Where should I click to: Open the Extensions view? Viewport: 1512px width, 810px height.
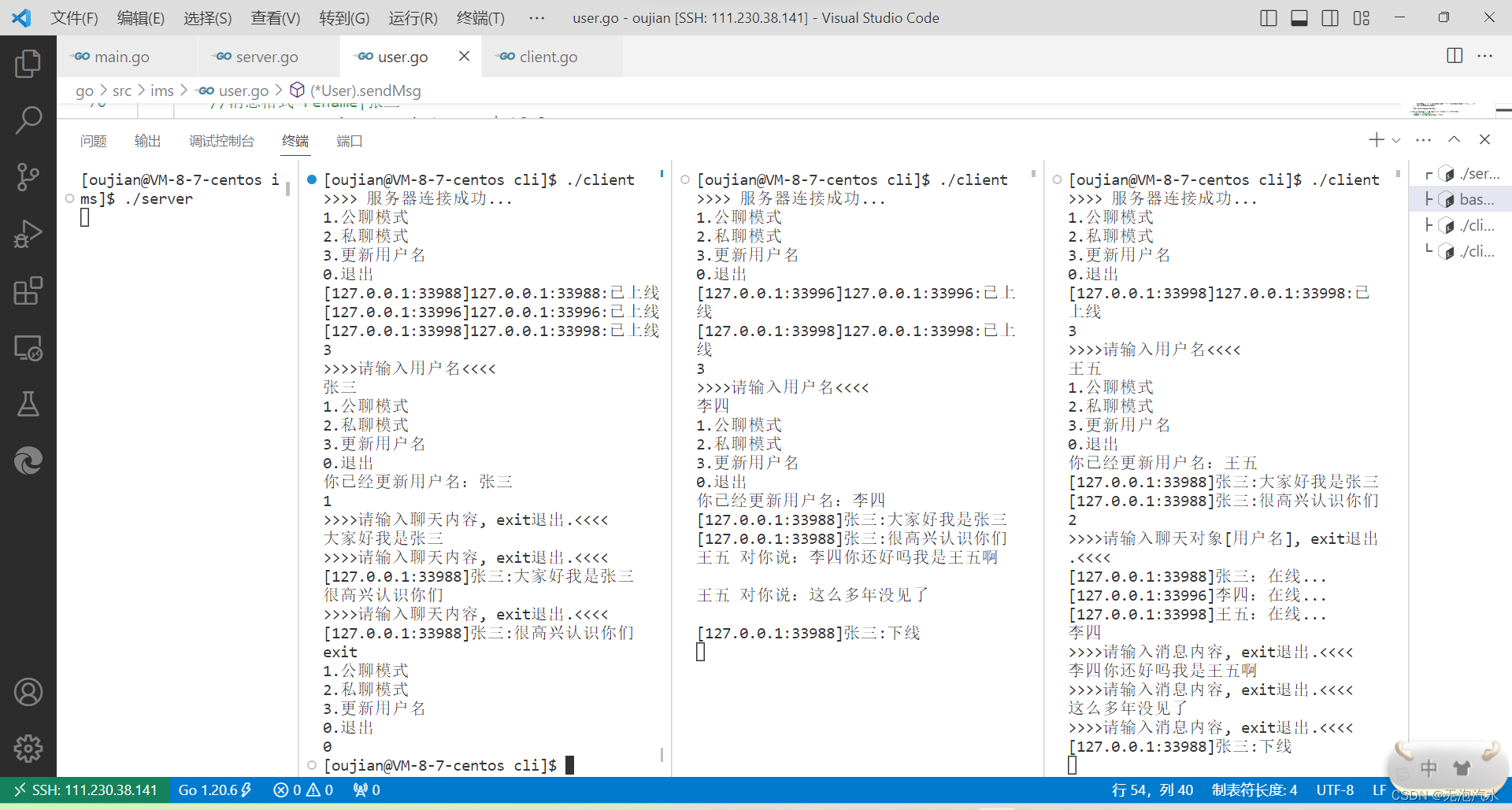28,291
